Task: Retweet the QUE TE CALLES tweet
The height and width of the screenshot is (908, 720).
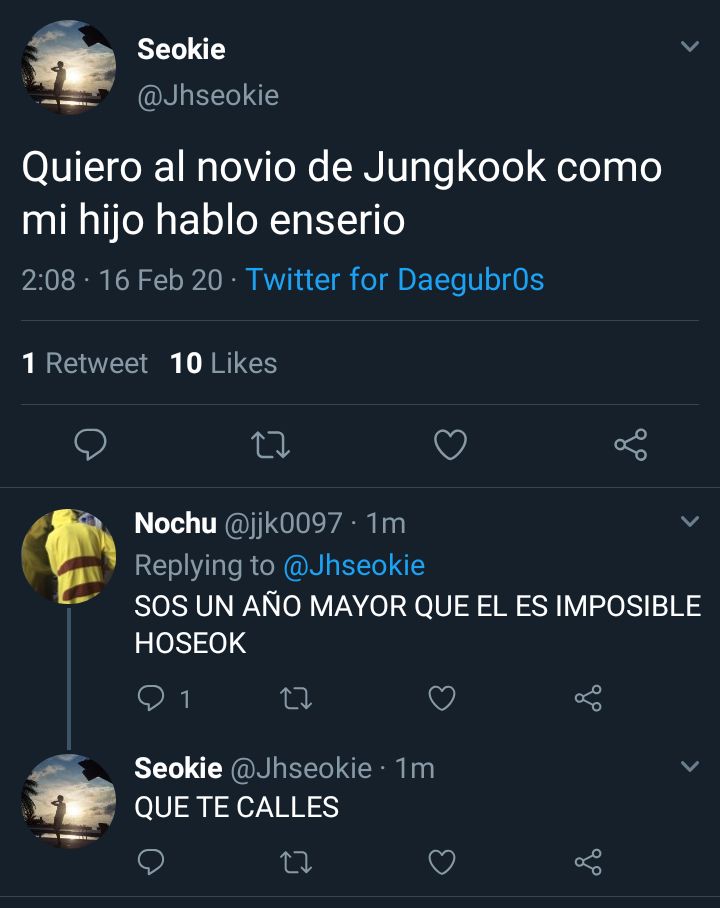Action: 296,862
